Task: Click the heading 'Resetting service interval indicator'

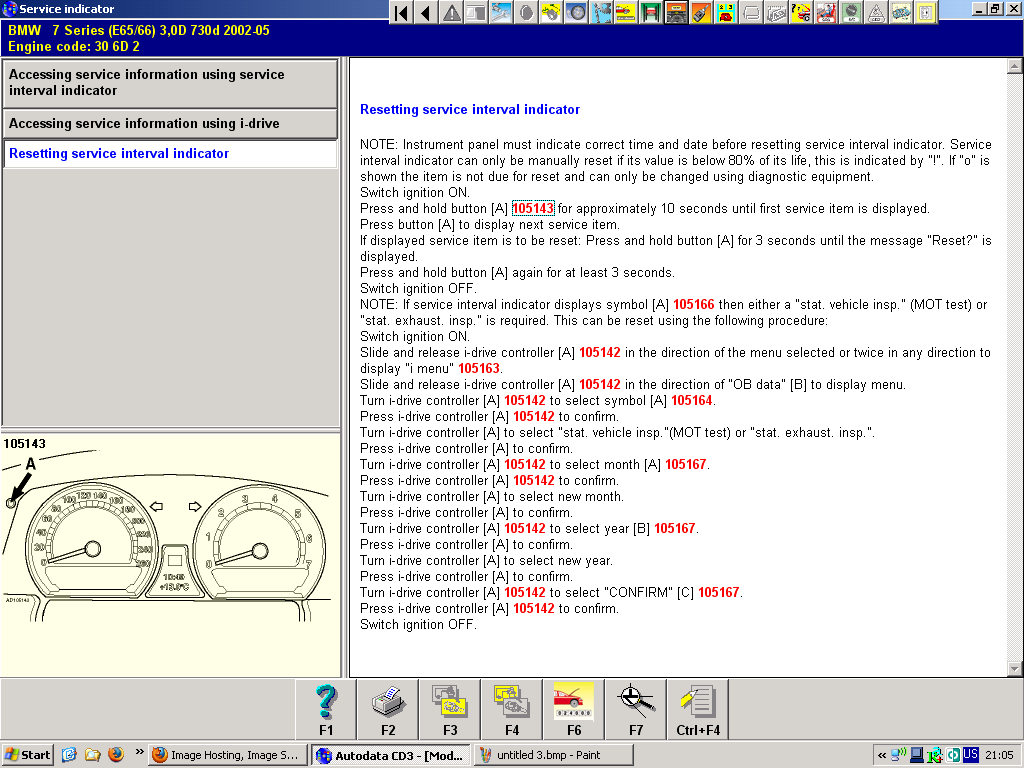Action: coord(470,110)
